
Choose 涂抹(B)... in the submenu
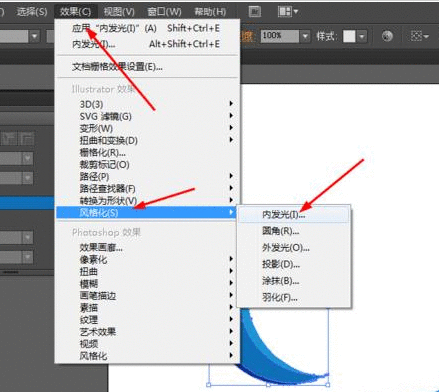(294, 281)
